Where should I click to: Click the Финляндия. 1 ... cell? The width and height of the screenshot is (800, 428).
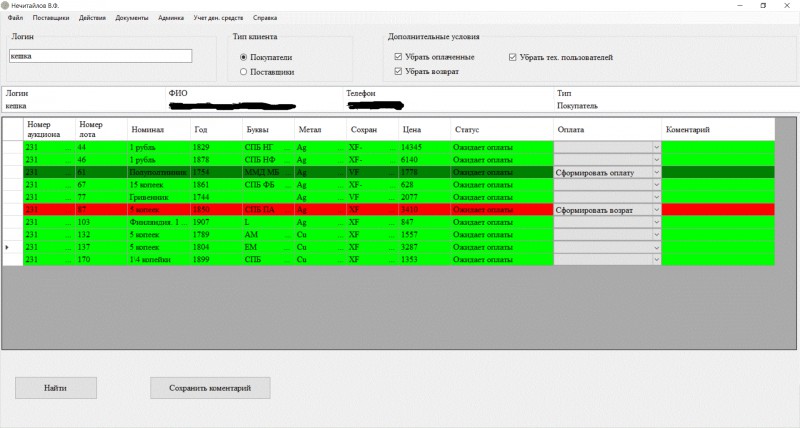coord(159,222)
